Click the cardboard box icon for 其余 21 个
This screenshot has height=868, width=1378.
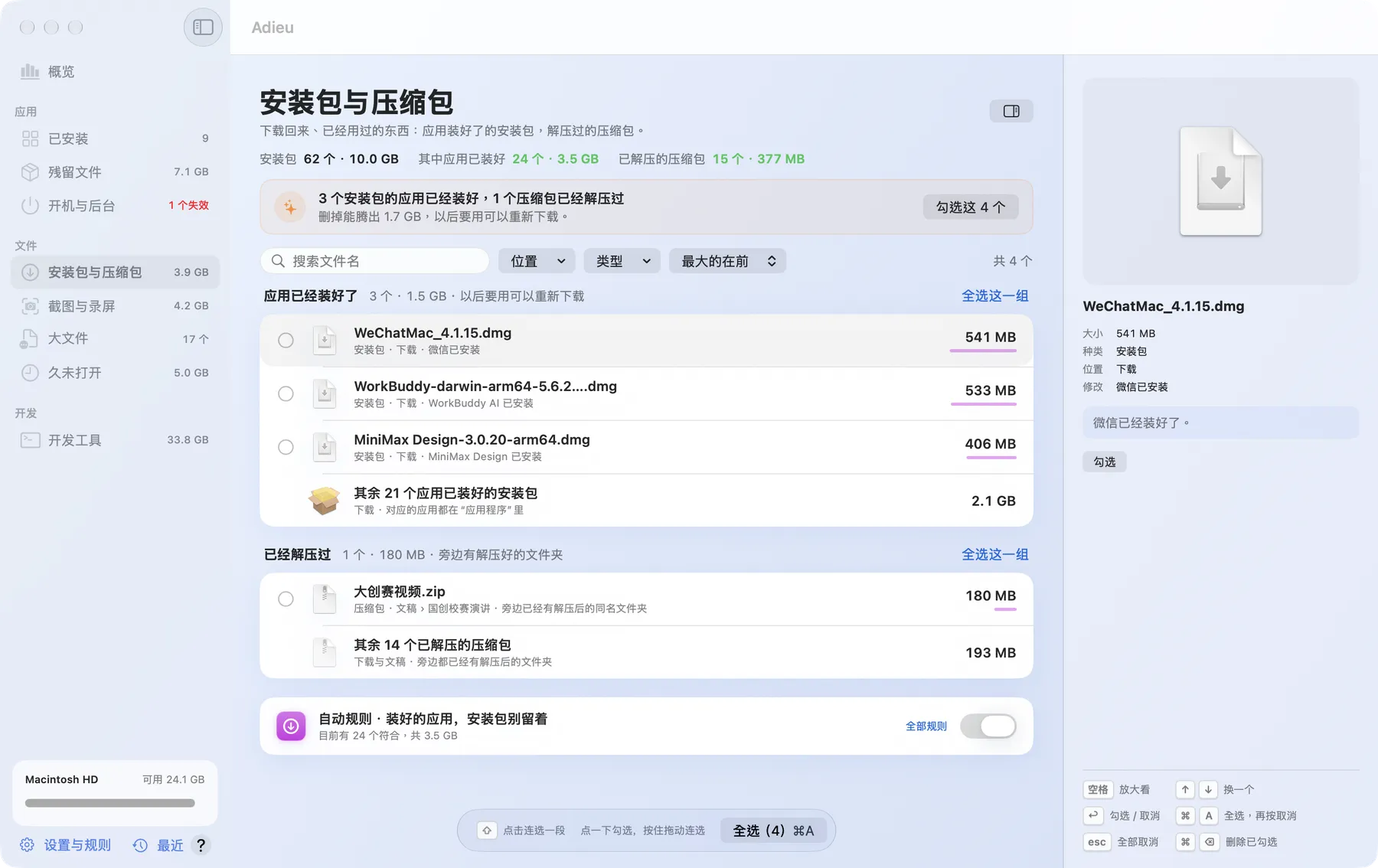pyautogui.click(x=325, y=501)
